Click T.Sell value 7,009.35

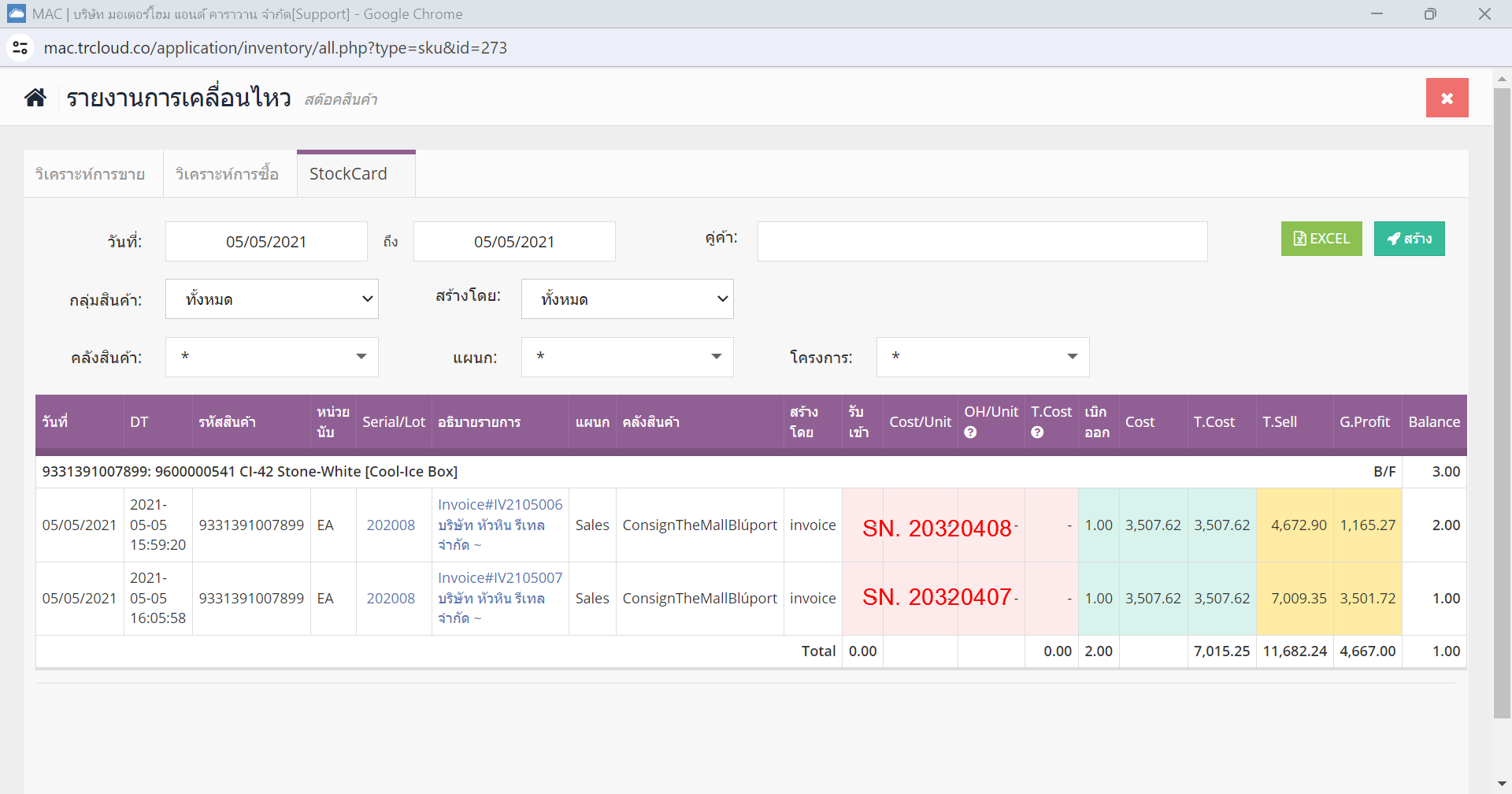(x=1299, y=599)
